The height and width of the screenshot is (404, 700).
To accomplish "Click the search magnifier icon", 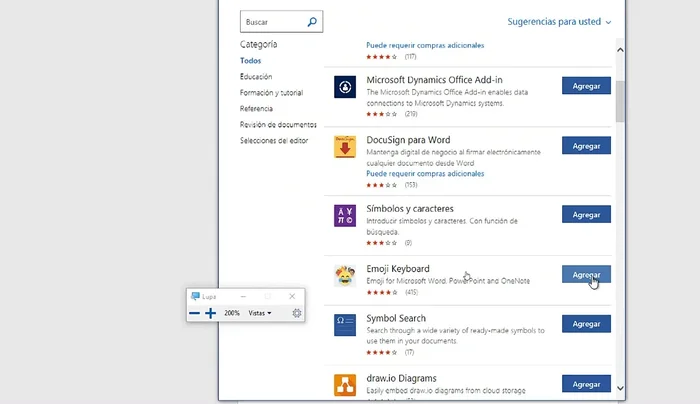I will coord(312,21).
